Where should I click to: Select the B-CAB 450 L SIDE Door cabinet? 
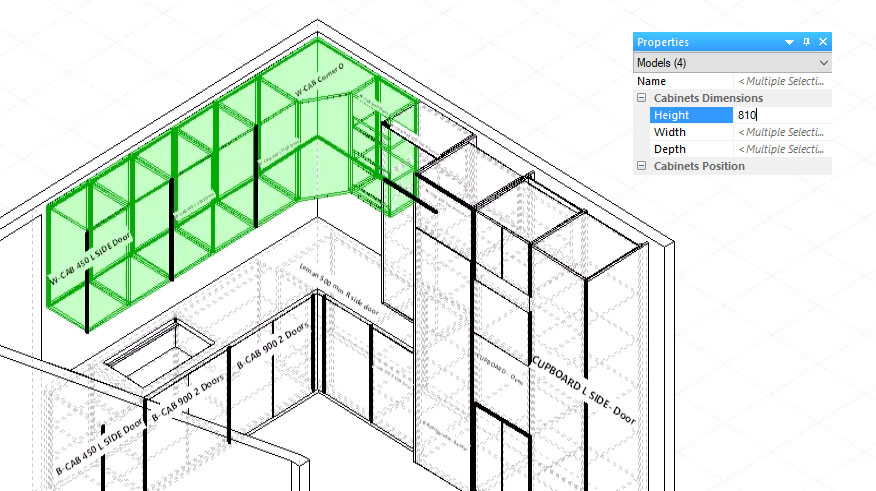pyautogui.click(x=99, y=447)
